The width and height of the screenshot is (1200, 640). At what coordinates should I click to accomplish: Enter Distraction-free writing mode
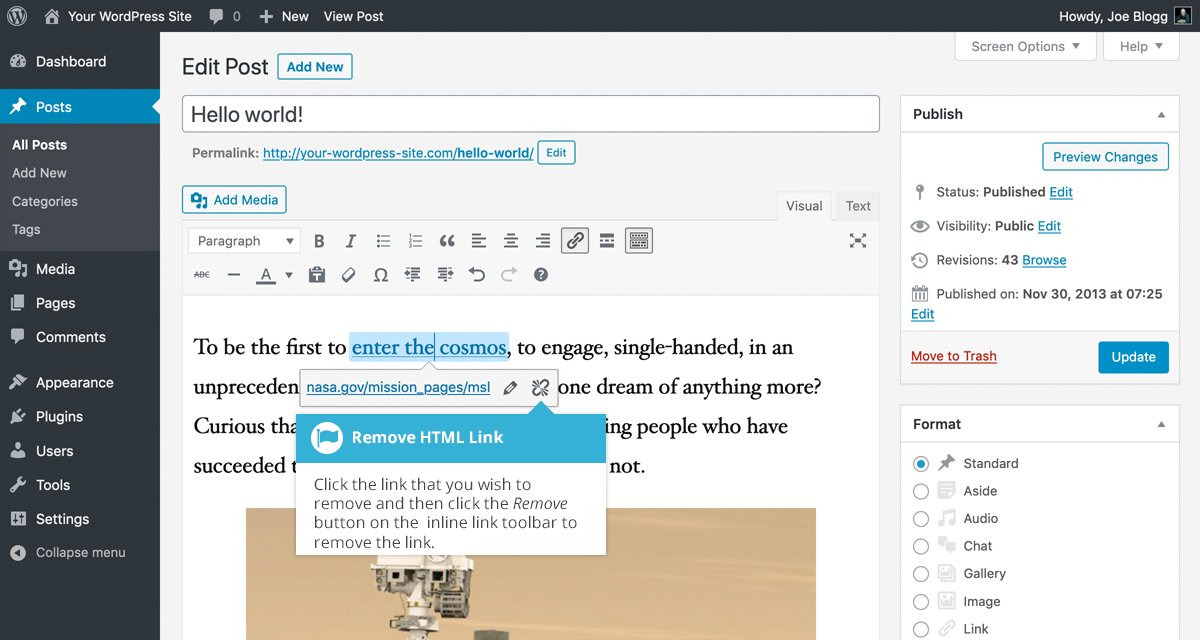[x=857, y=241]
